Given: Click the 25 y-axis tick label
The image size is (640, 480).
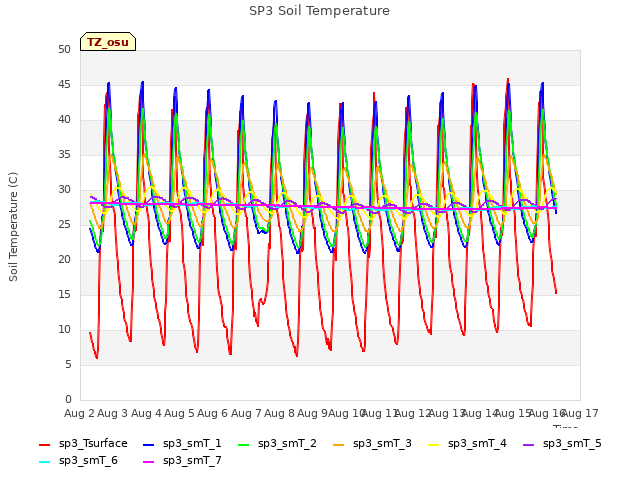Looking at the screenshot, I should tap(64, 224).
